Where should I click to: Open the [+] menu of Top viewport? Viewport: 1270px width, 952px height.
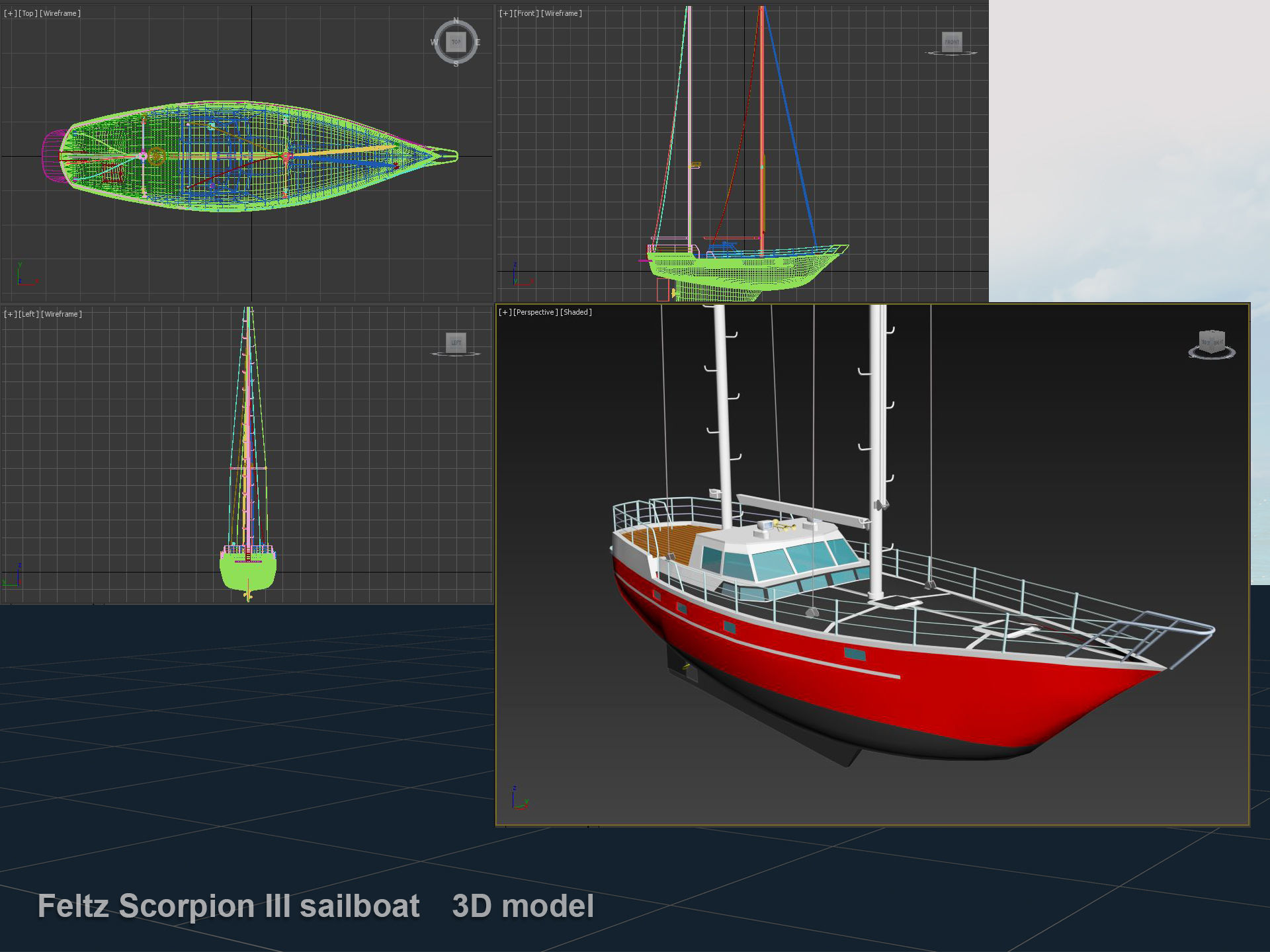click(x=10, y=13)
